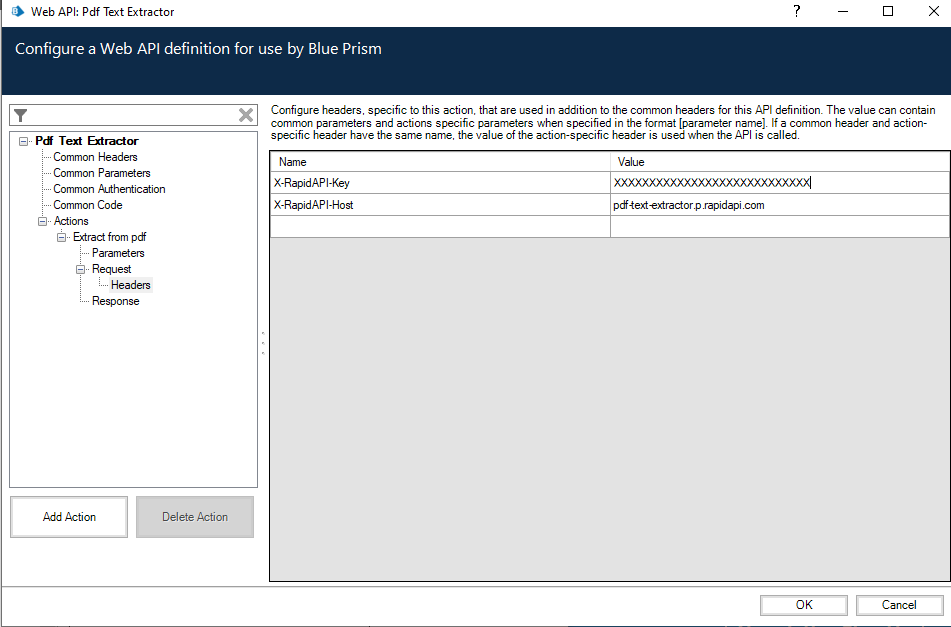951x627 pixels.
Task: Open the Response node under Extract from pdf
Action: 116,301
